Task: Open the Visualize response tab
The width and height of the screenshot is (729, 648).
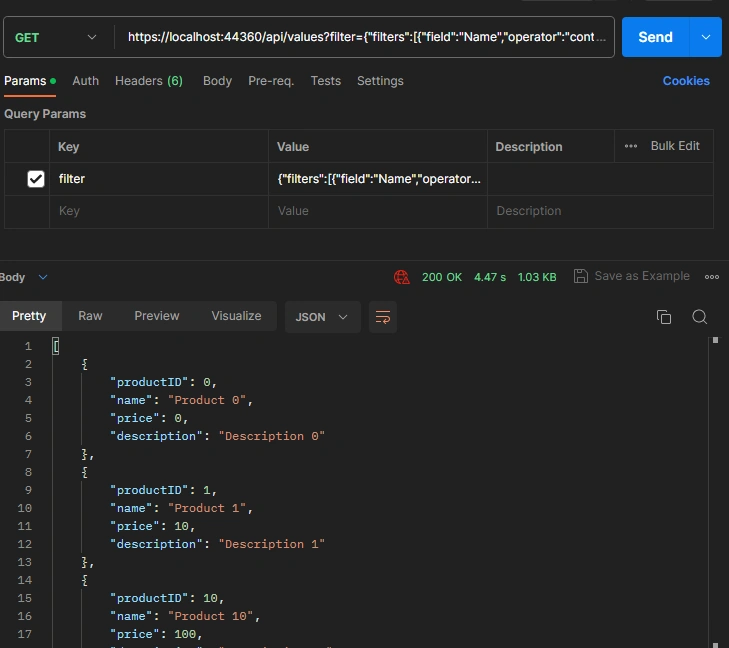Action: pyautogui.click(x=236, y=316)
